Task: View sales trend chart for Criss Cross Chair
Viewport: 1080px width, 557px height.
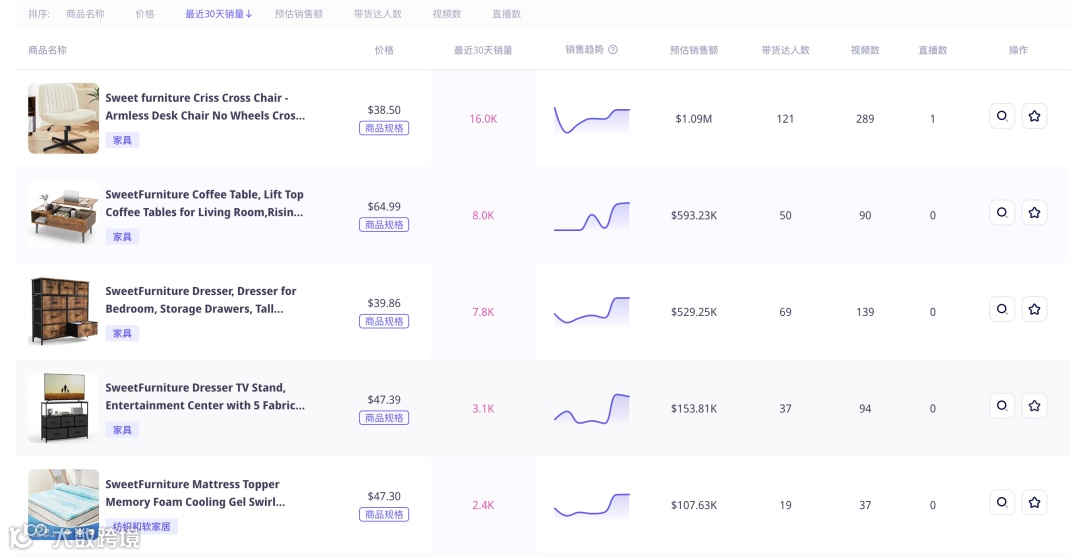Action: (592, 120)
